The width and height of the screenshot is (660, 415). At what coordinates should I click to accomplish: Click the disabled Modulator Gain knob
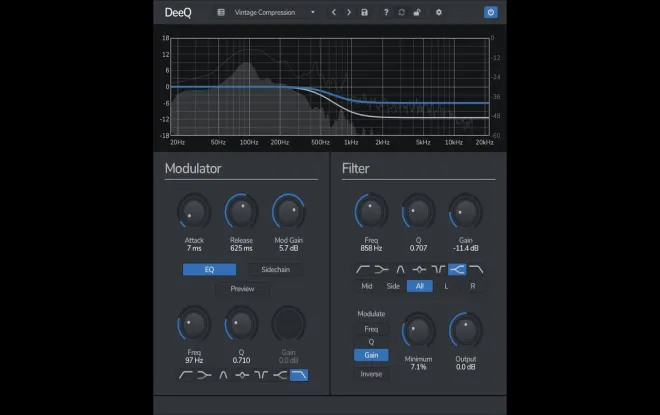pyautogui.click(x=288, y=325)
